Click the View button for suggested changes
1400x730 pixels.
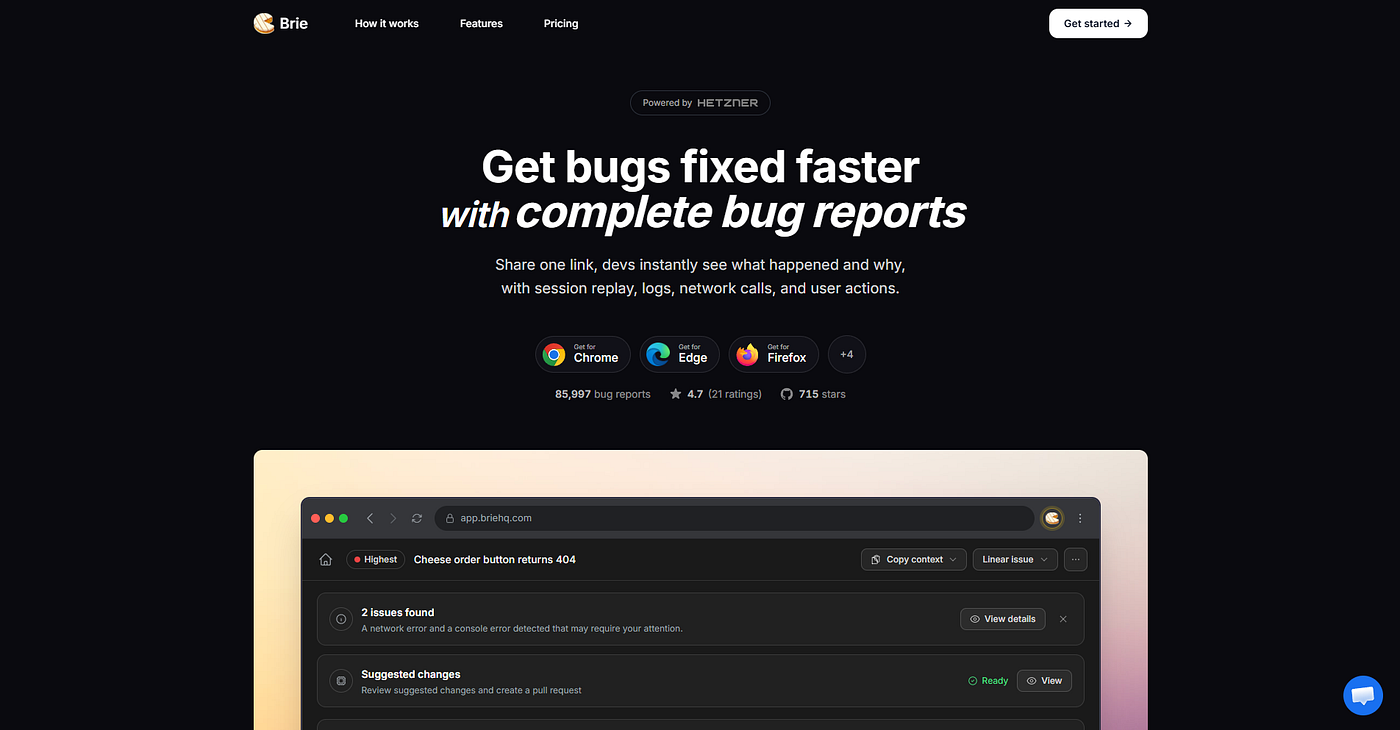(x=1044, y=680)
